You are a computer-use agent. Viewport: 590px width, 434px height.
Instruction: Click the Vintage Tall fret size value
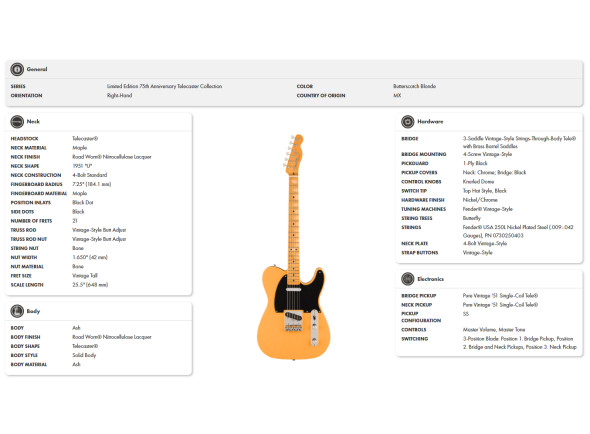[x=85, y=276]
